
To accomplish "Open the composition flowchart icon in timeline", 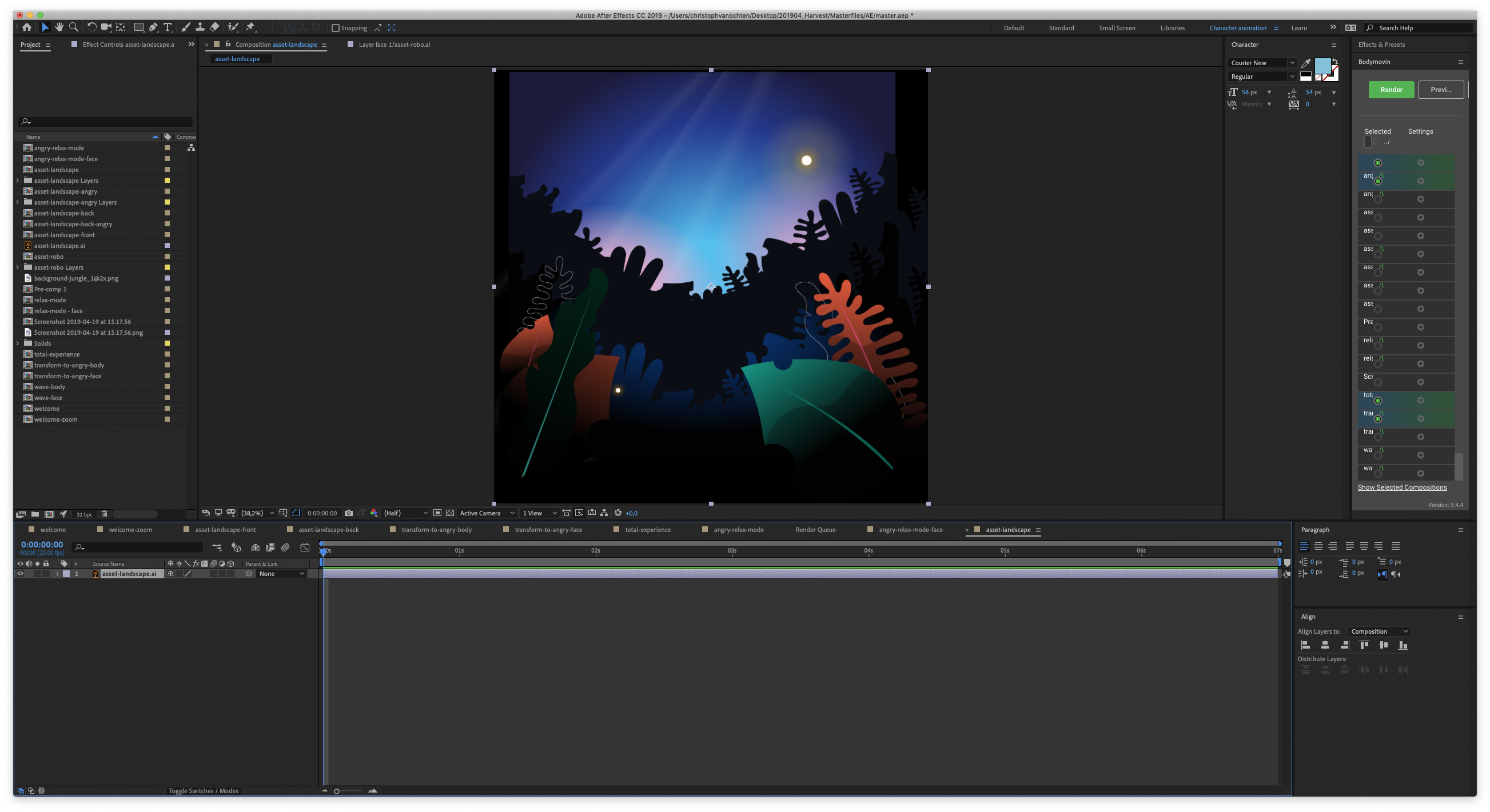I will [216, 547].
